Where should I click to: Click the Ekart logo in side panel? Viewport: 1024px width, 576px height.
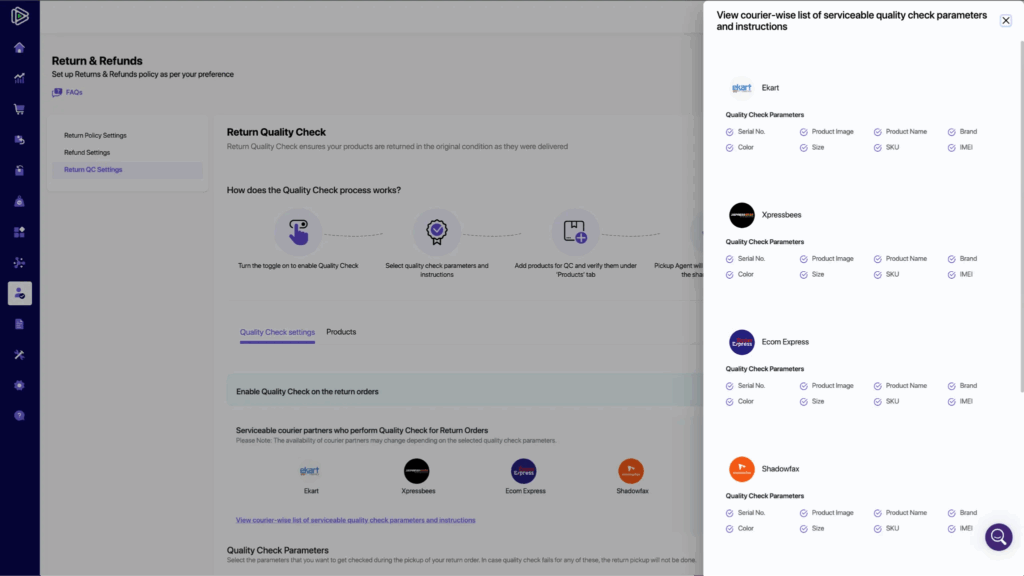[x=742, y=88]
